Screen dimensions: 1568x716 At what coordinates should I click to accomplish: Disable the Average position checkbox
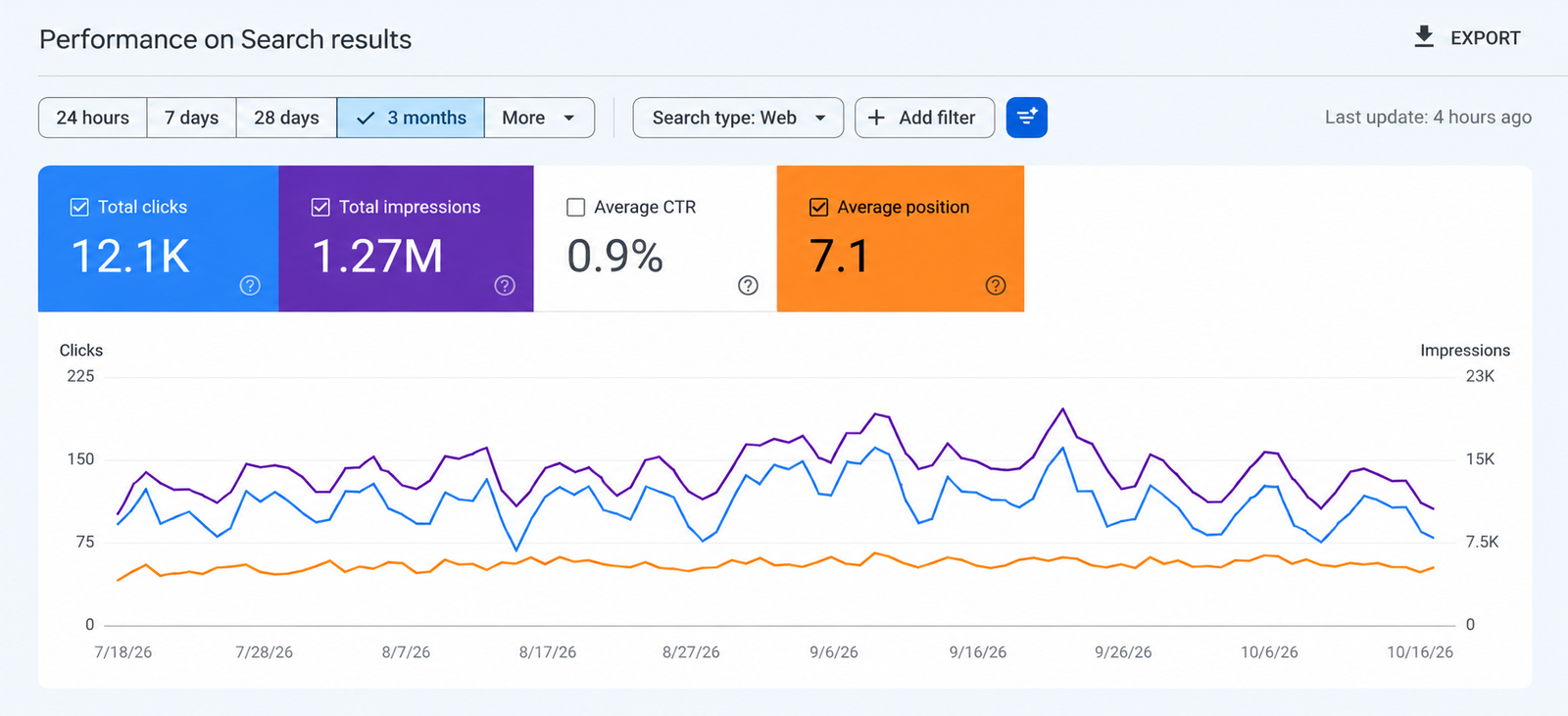(x=819, y=207)
